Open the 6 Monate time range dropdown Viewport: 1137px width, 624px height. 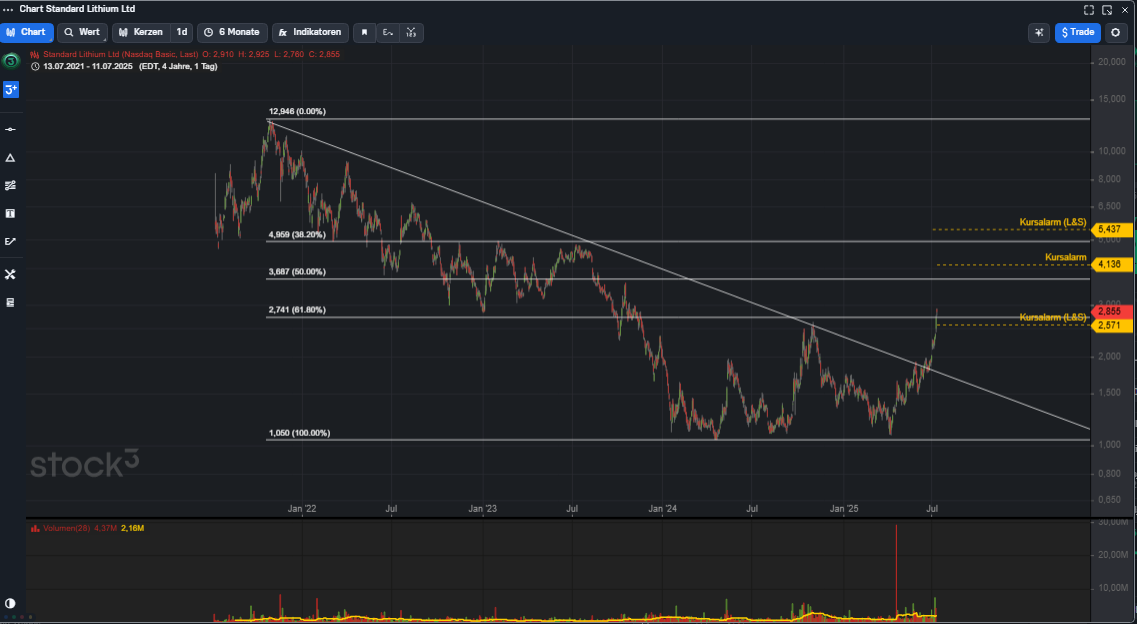click(232, 32)
